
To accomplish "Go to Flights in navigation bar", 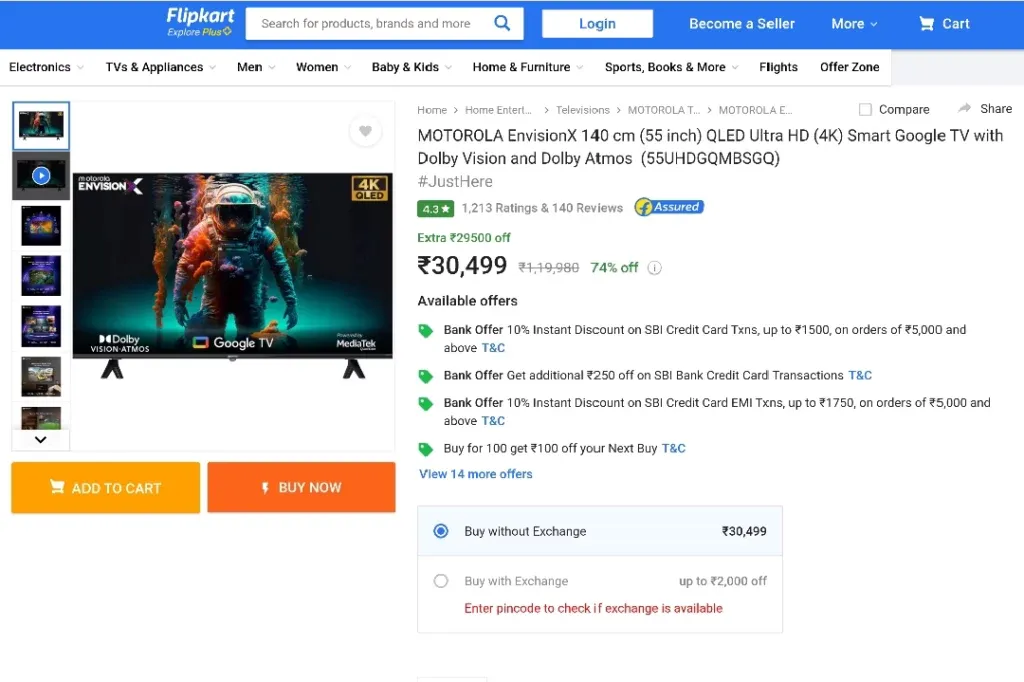I will 778,67.
